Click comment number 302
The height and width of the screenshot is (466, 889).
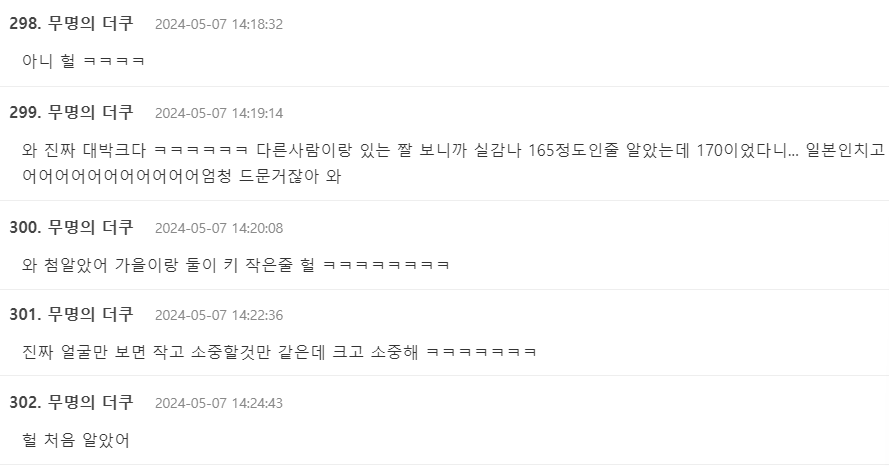(25, 402)
